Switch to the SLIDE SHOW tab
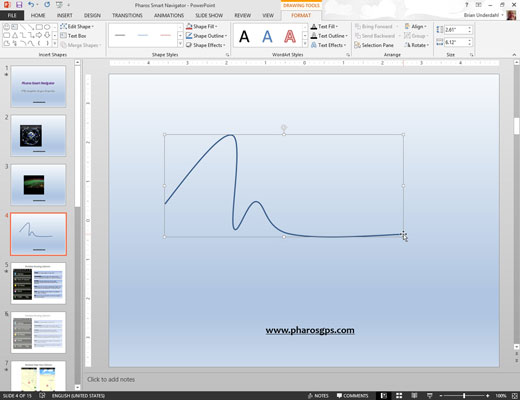 [x=209, y=15]
